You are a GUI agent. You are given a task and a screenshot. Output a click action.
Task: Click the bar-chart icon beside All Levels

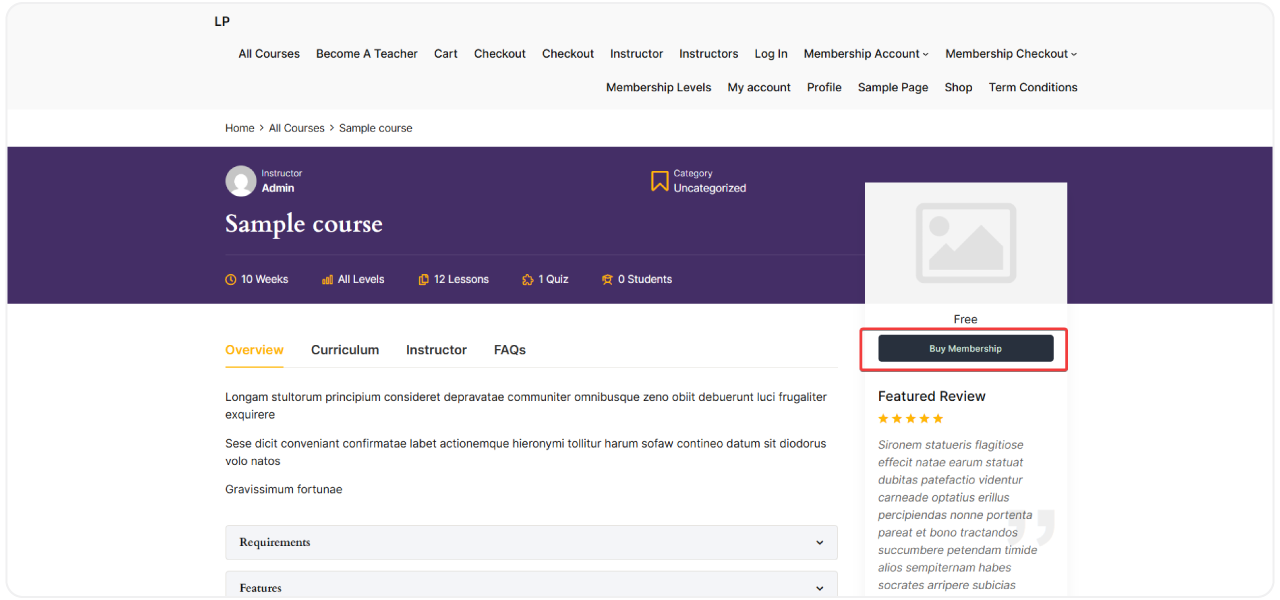(327, 279)
